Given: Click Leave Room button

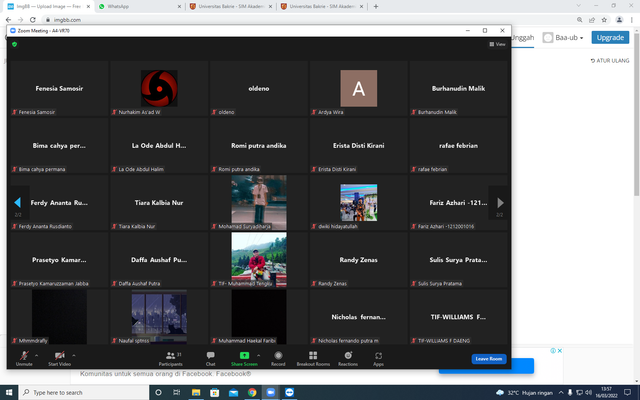Looking at the screenshot, I should click(x=489, y=359).
